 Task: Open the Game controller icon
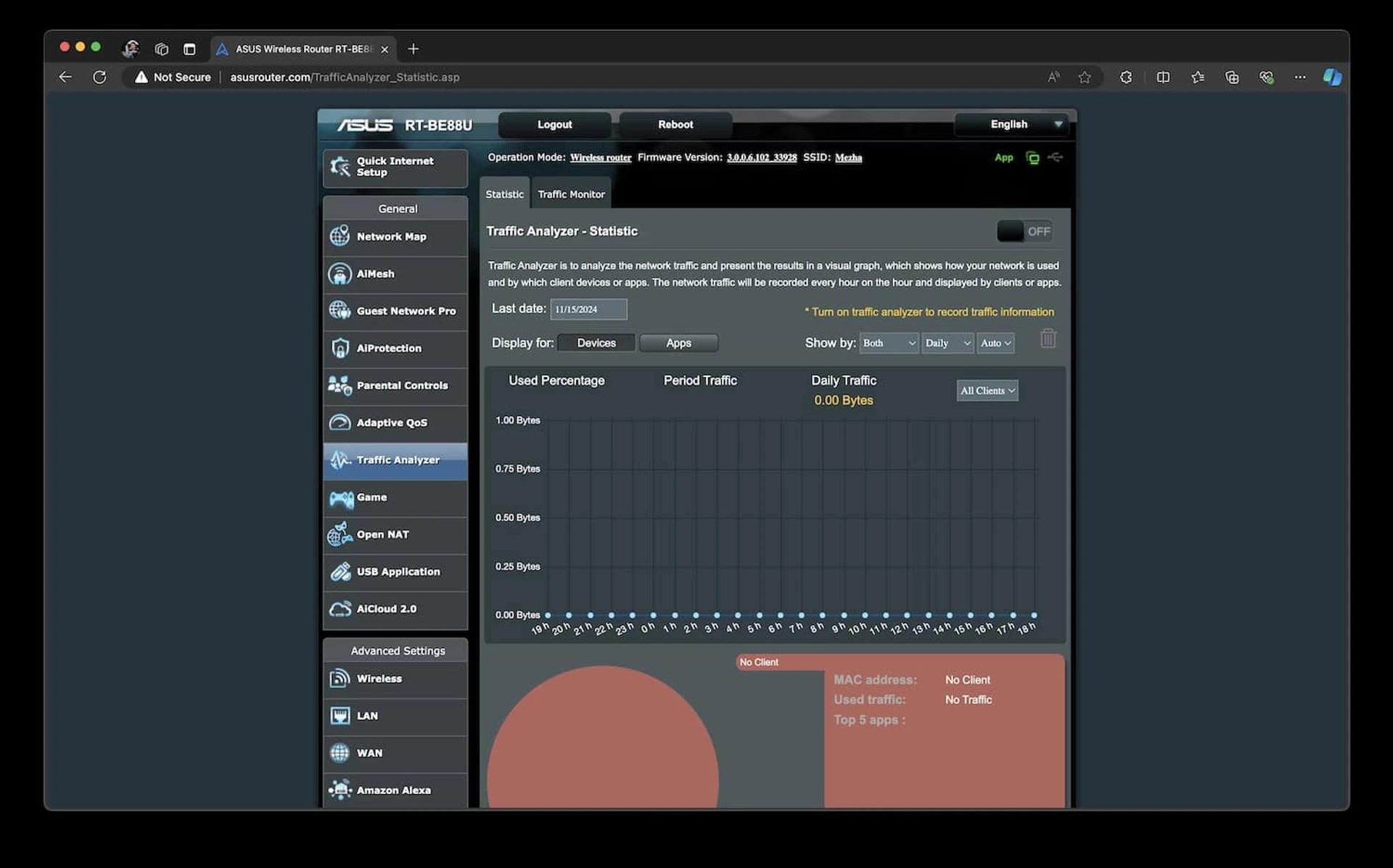tap(341, 497)
